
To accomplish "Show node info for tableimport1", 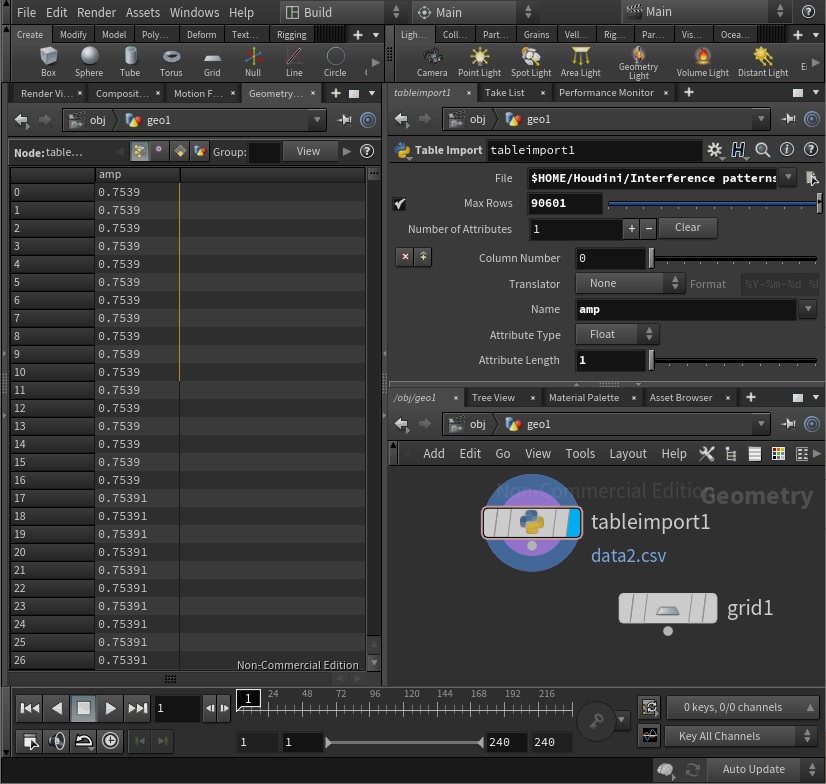I will pos(787,150).
